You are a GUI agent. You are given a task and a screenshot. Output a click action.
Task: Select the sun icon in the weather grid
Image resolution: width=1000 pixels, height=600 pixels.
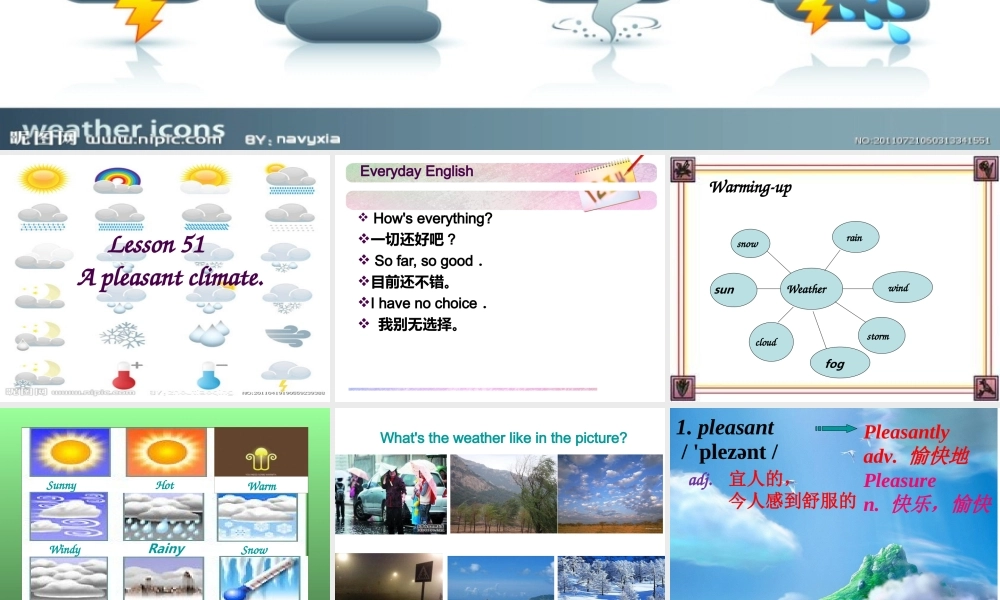click(x=40, y=179)
